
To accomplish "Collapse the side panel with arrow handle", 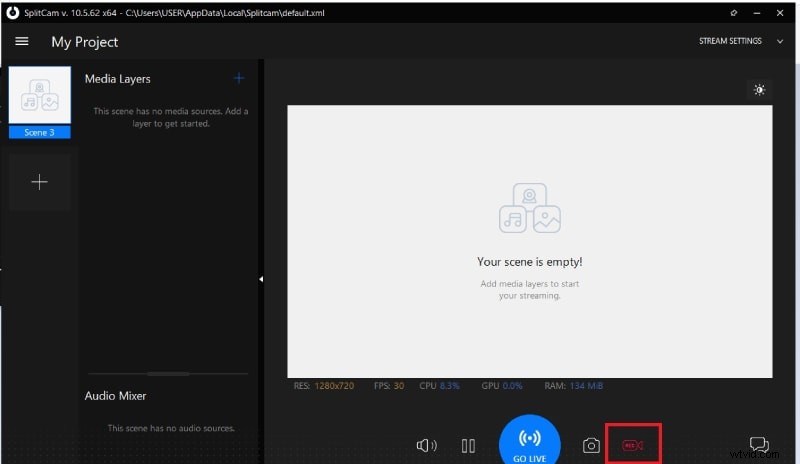I will coord(261,279).
